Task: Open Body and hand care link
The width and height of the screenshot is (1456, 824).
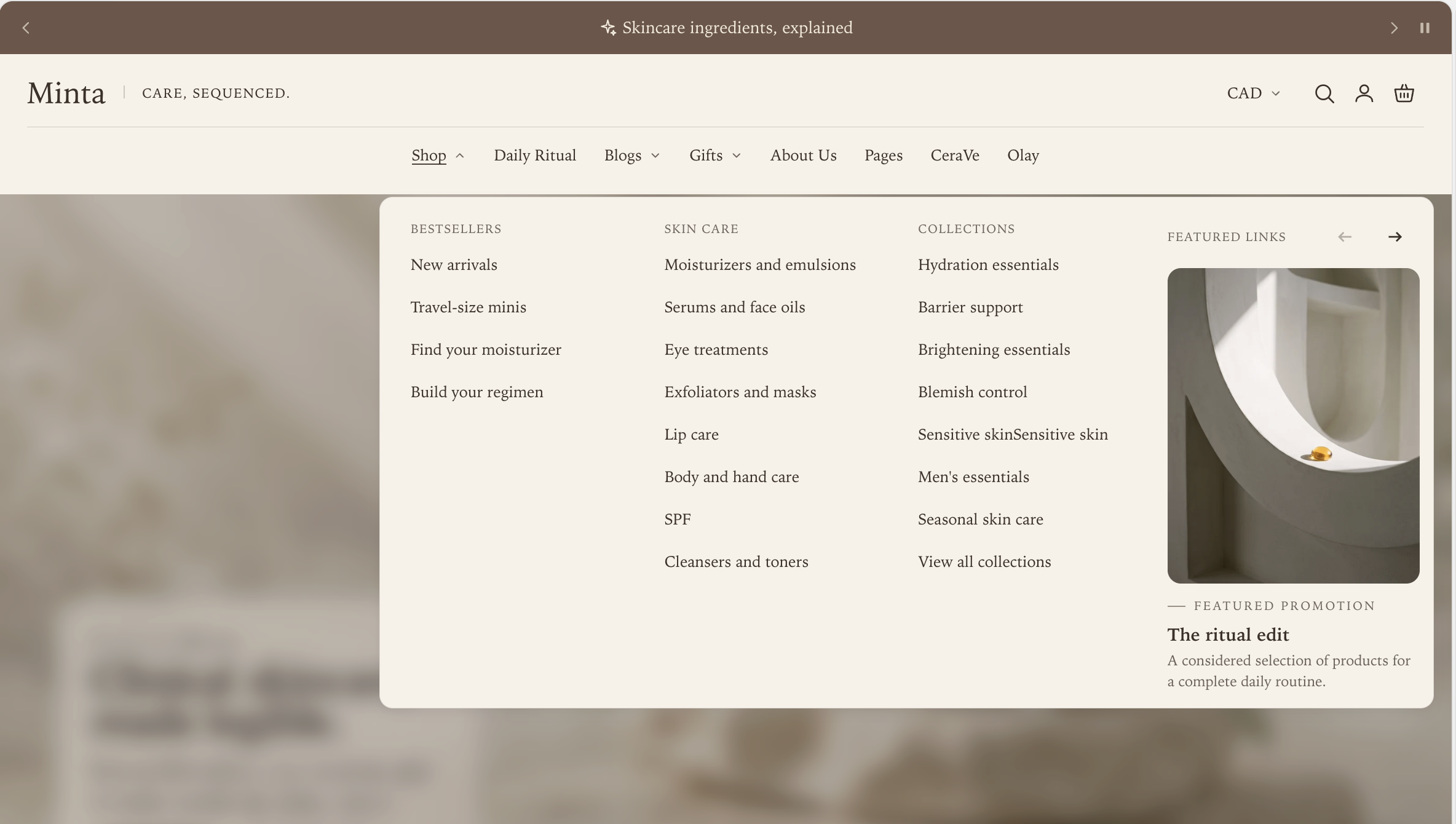Action: click(x=732, y=477)
